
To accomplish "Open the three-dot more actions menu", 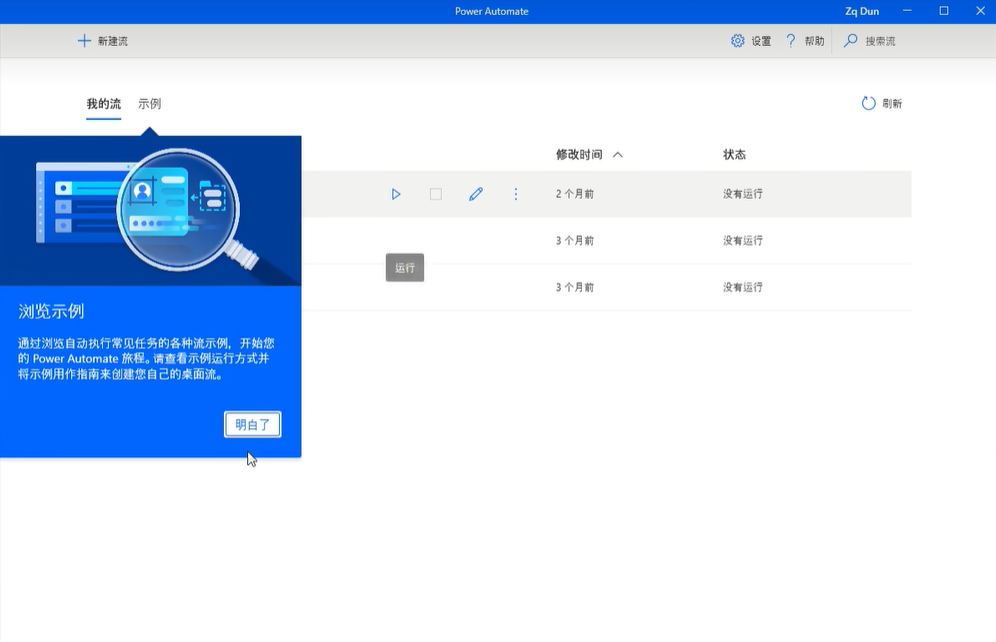I will point(516,194).
